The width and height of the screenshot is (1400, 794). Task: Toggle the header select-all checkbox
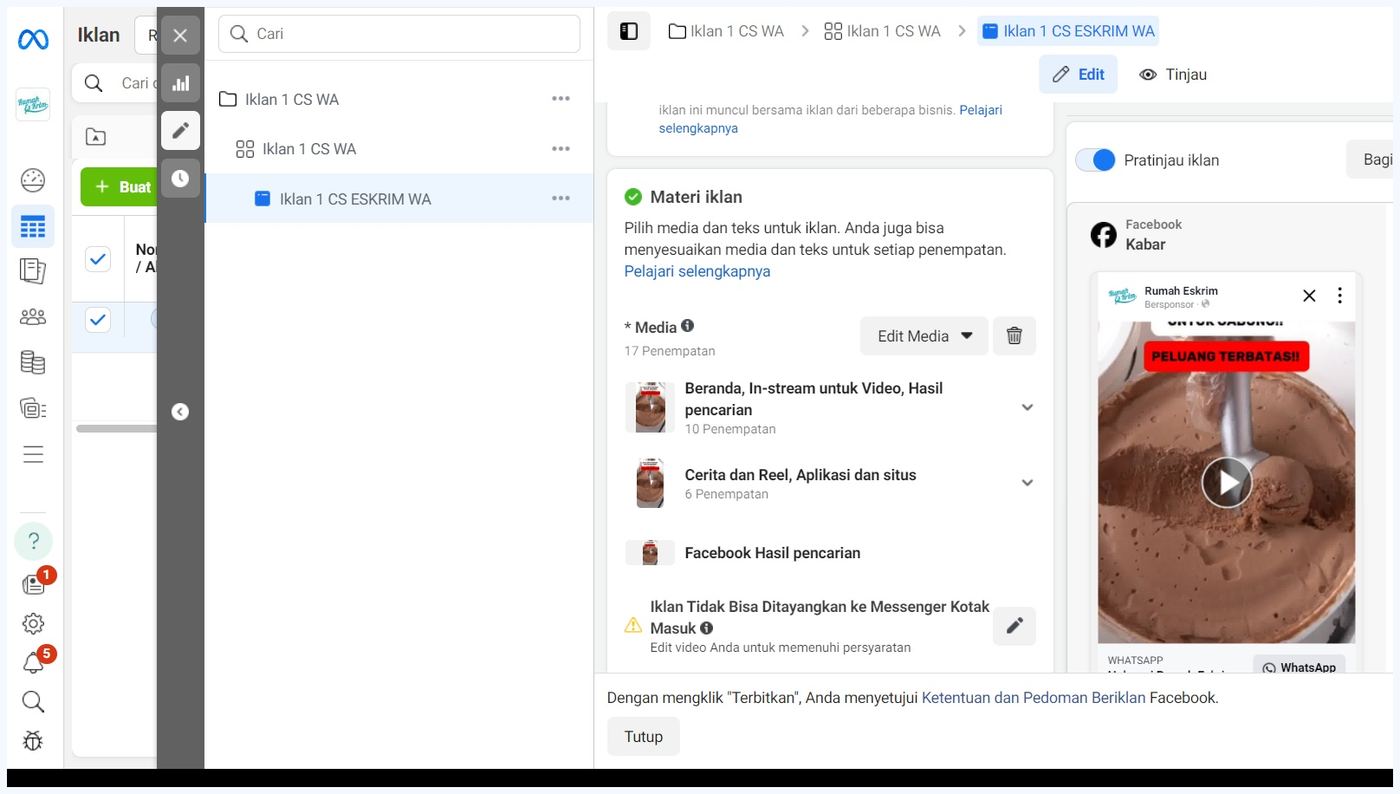point(97,259)
